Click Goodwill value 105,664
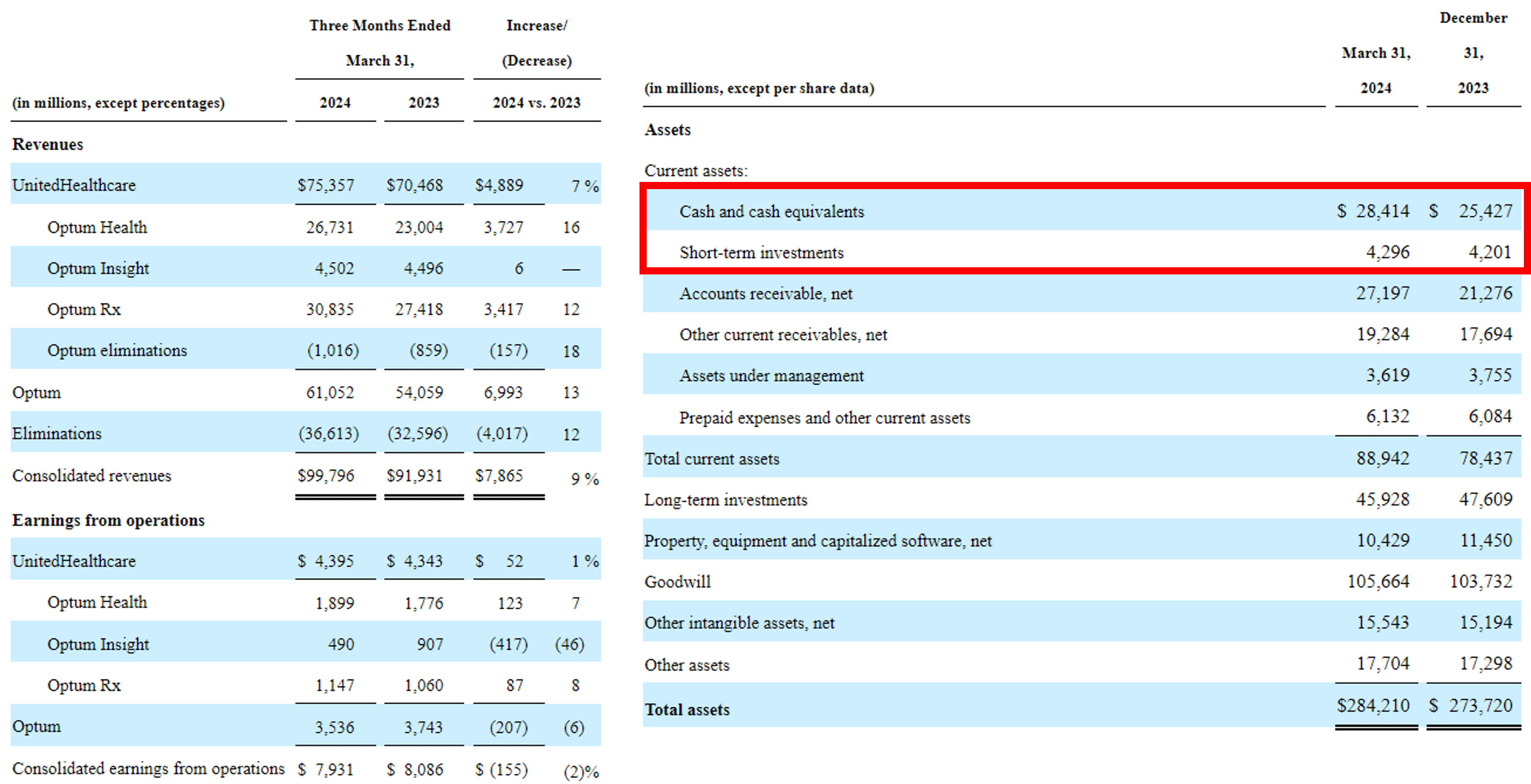 1378,581
